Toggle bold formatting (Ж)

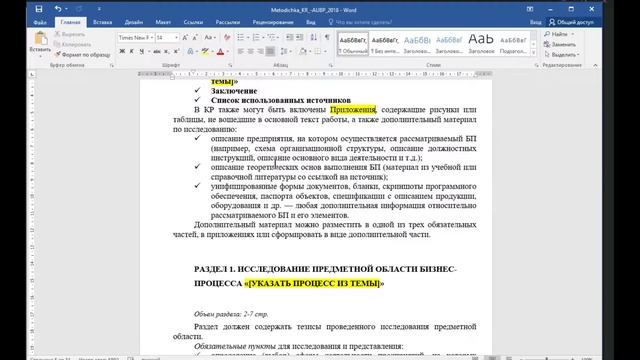coord(122,51)
